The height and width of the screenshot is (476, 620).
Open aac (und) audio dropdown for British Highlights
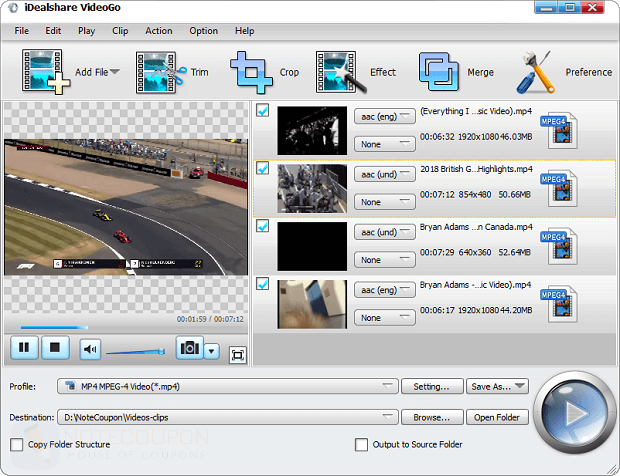(385, 174)
